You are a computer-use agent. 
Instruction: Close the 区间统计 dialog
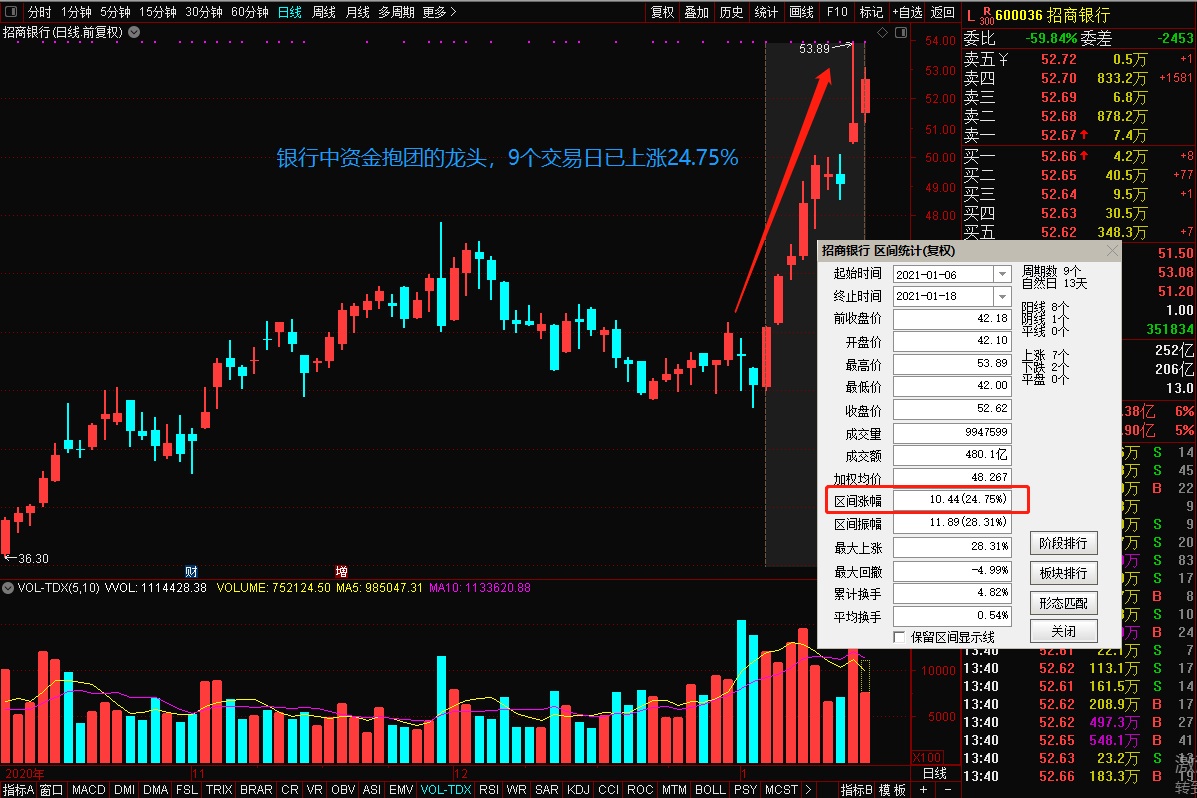click(x=1112, y=250)
